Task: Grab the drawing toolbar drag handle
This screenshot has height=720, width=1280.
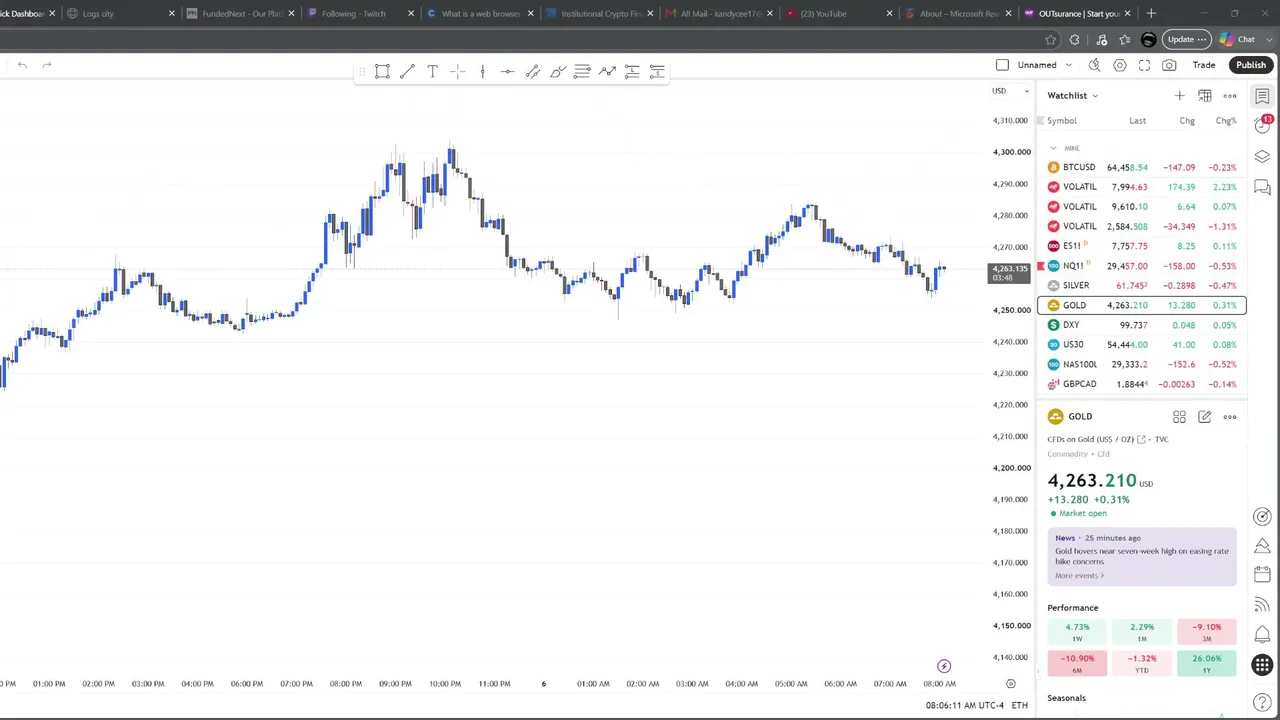Action: click(x=362, y=71)
